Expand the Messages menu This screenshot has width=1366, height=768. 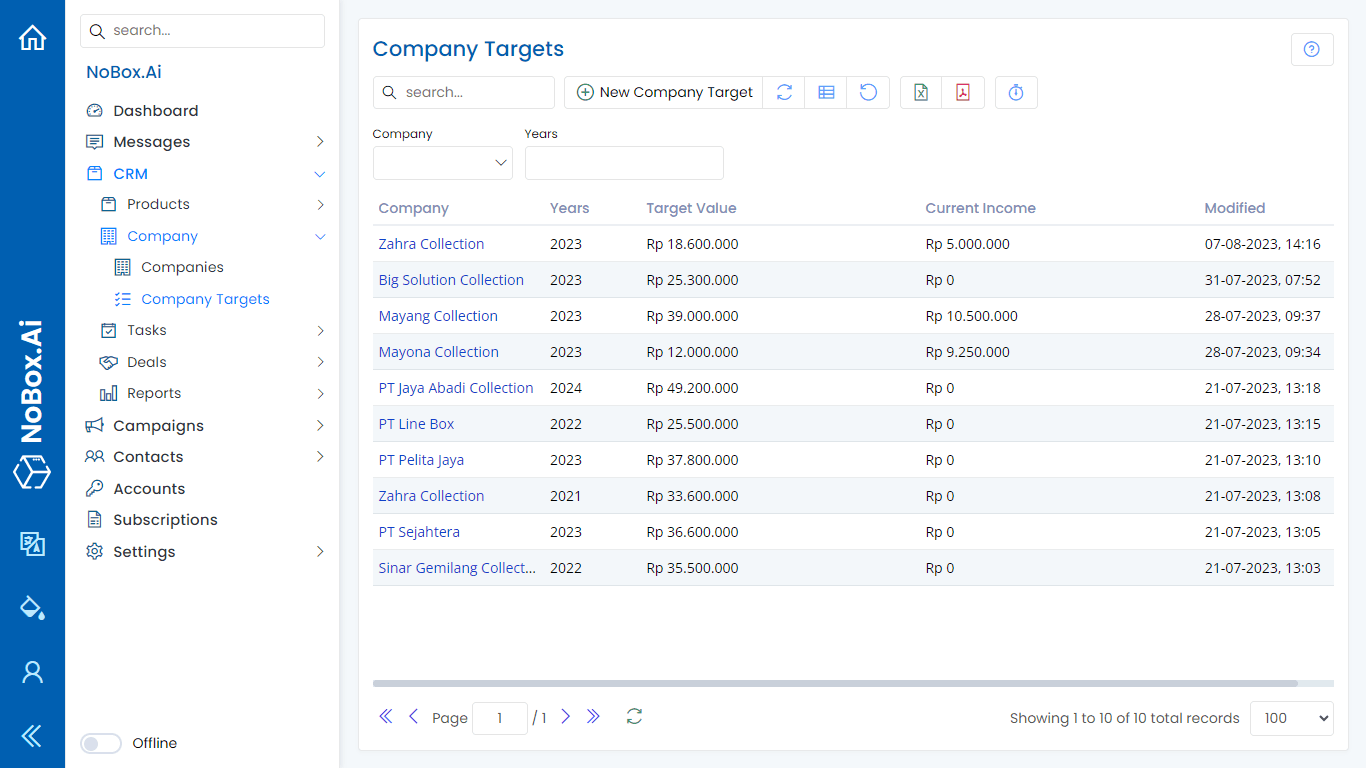click(x=149, y=141)
